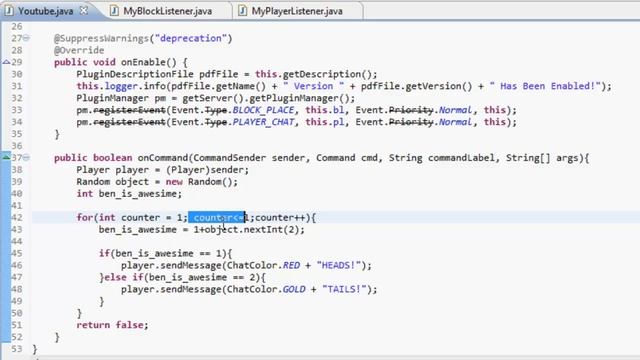
Task: Click "new Random()" on line 39
Action: pos(199,182)
